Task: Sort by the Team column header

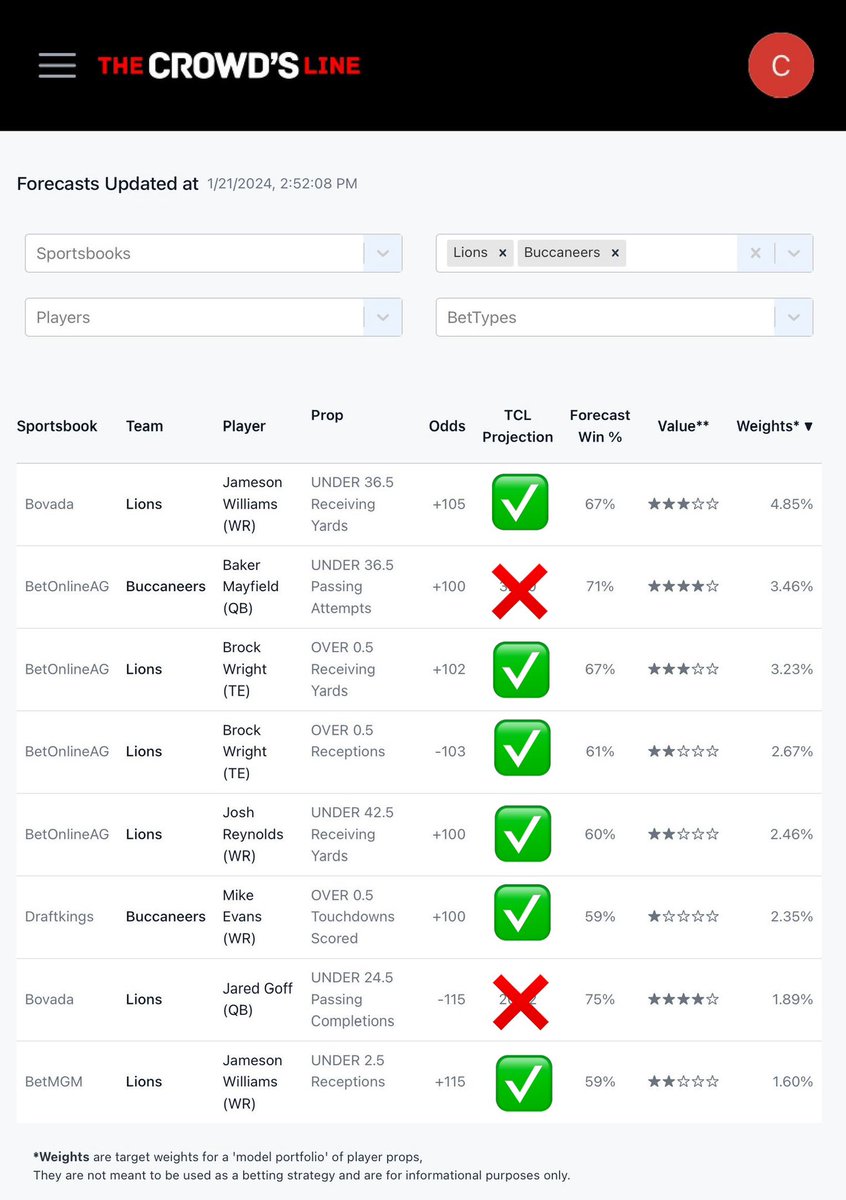Action: tap(144, 426)
